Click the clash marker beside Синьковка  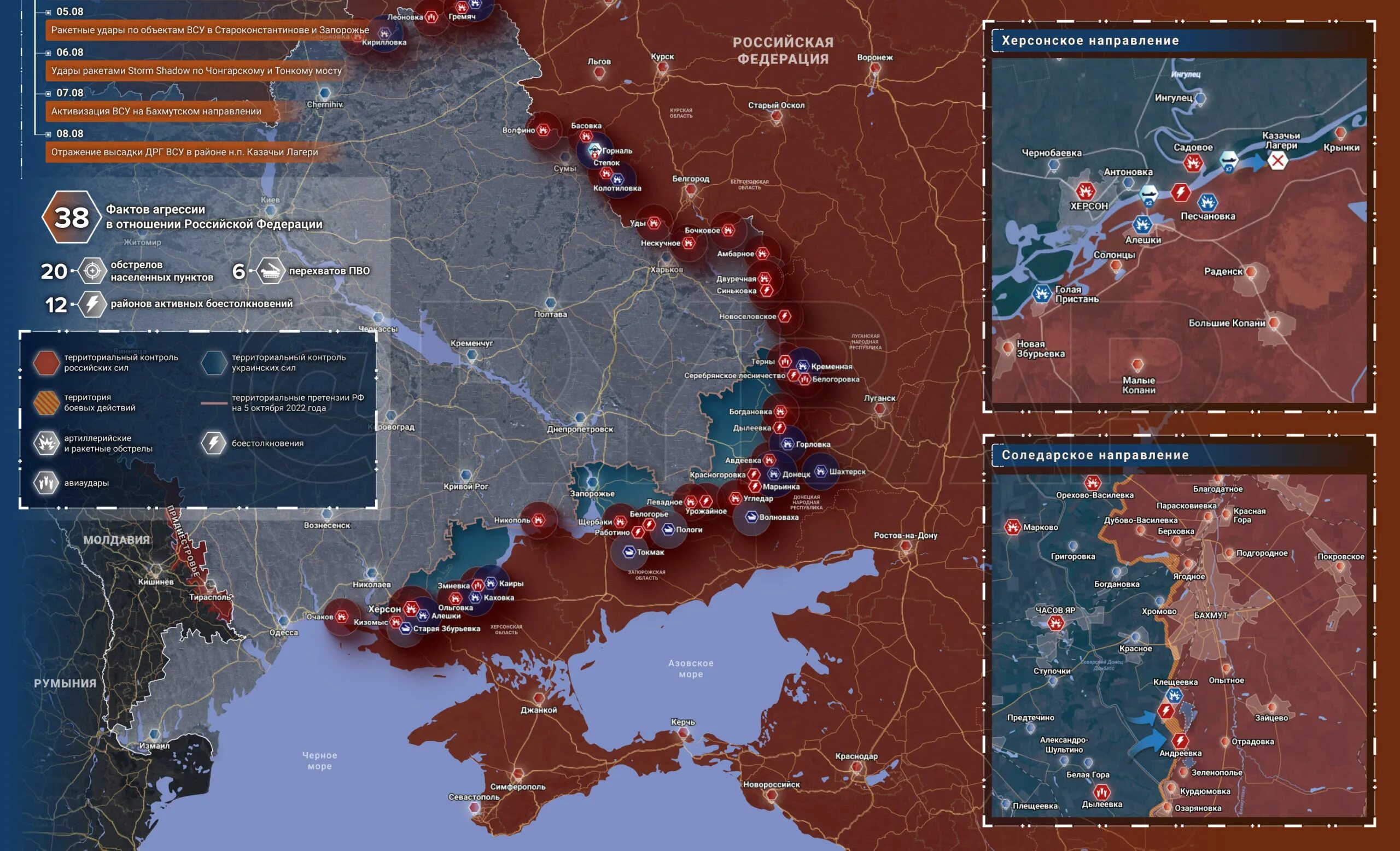[767, 290]
